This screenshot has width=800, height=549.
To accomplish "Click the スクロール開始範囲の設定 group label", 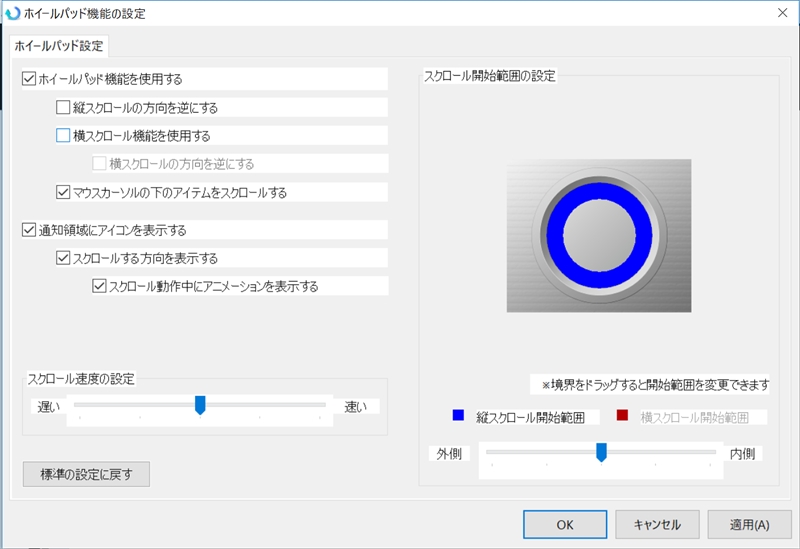I will click(x=490, y=76).
